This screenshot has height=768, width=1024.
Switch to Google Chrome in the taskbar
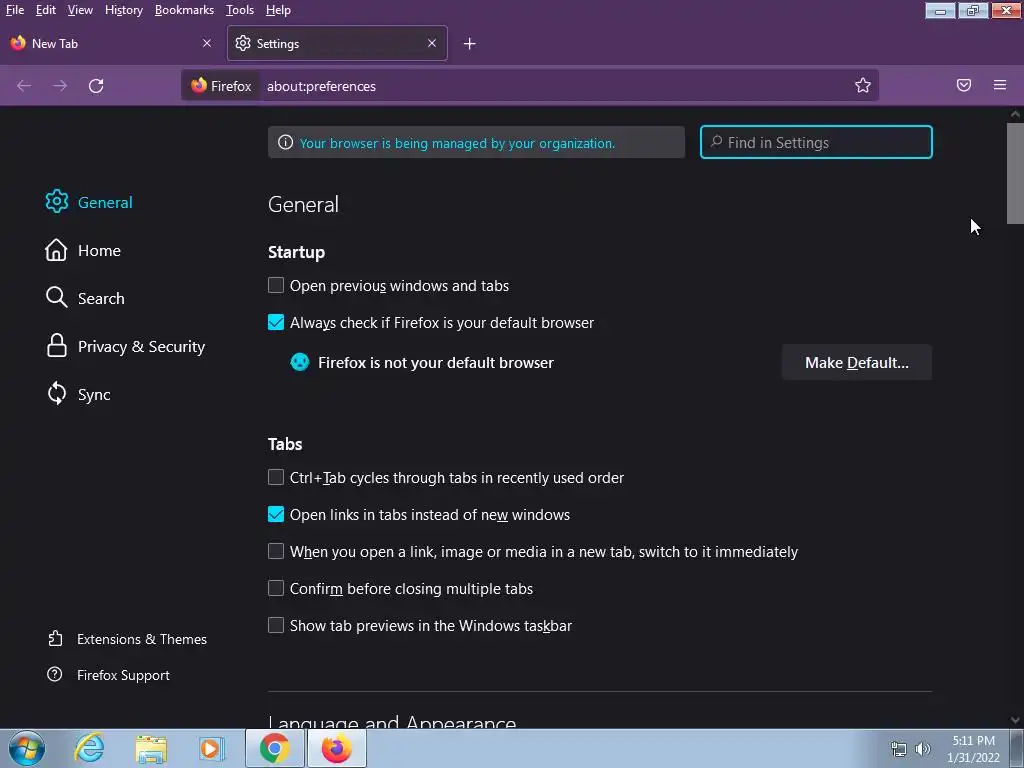(275, 748)
